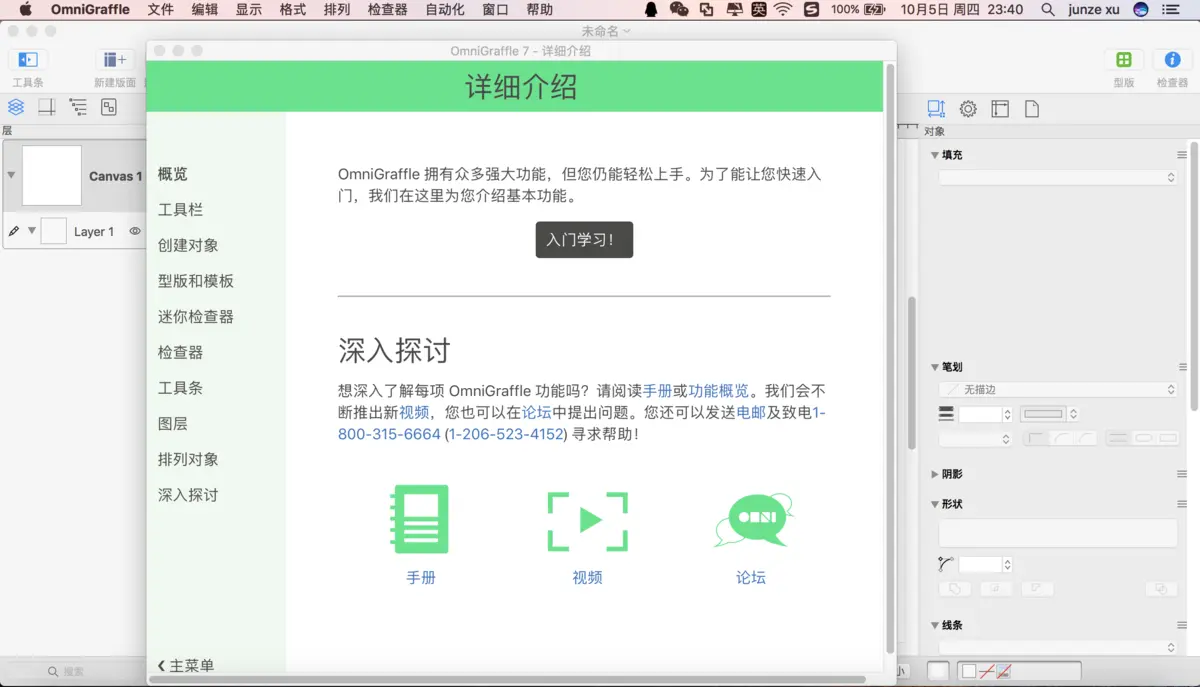The height and width of the screenshot is (687, 1200).
Task: Click the tour window vertical scrollbar
Action: [890, 358]
